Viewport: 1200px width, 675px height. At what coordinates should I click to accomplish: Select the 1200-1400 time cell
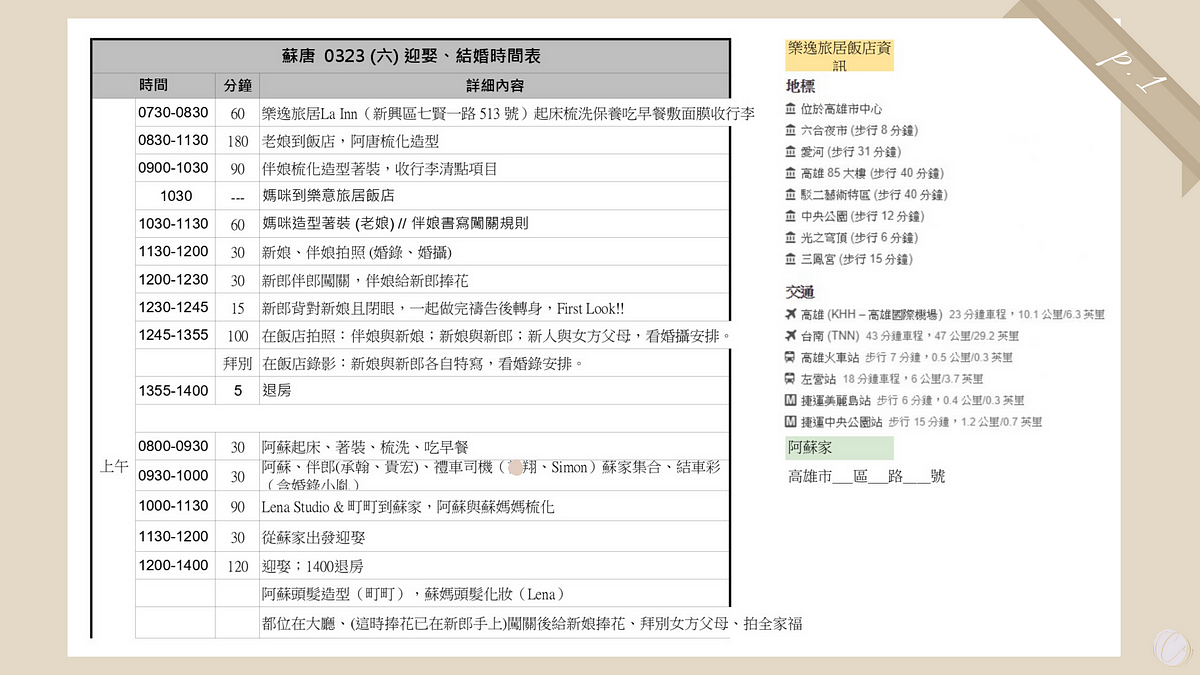click(175, 565)
